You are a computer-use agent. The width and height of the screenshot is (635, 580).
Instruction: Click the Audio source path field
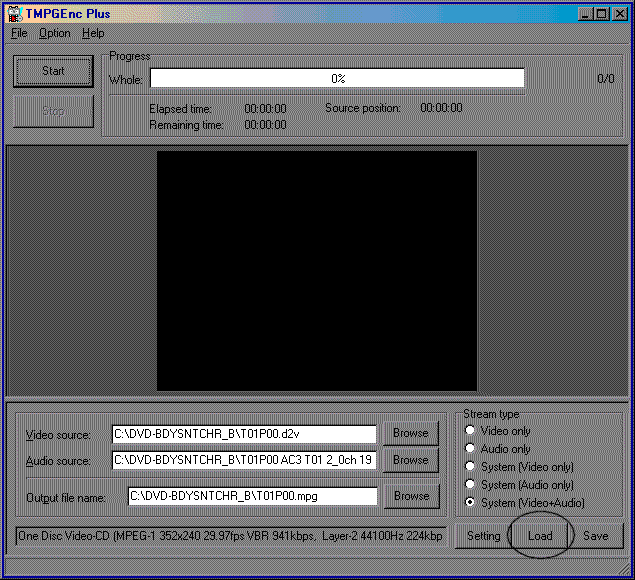pyautogui.click(x=244, y=460)
